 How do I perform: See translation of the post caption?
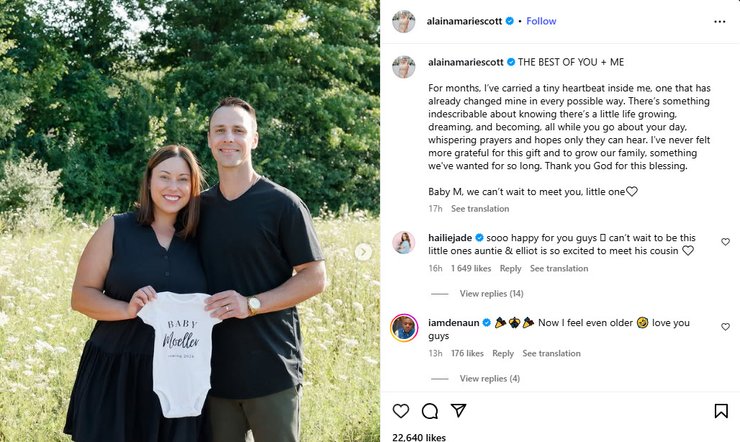tap(480, 208)
